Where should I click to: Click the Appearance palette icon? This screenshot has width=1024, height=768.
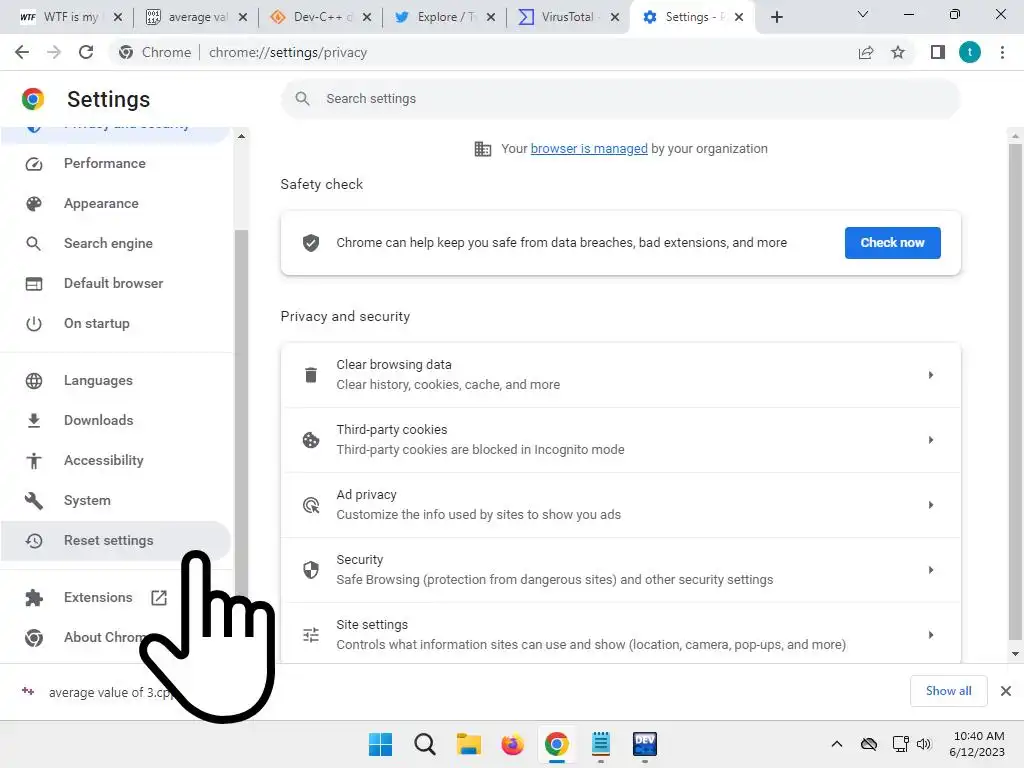[34, 204]
